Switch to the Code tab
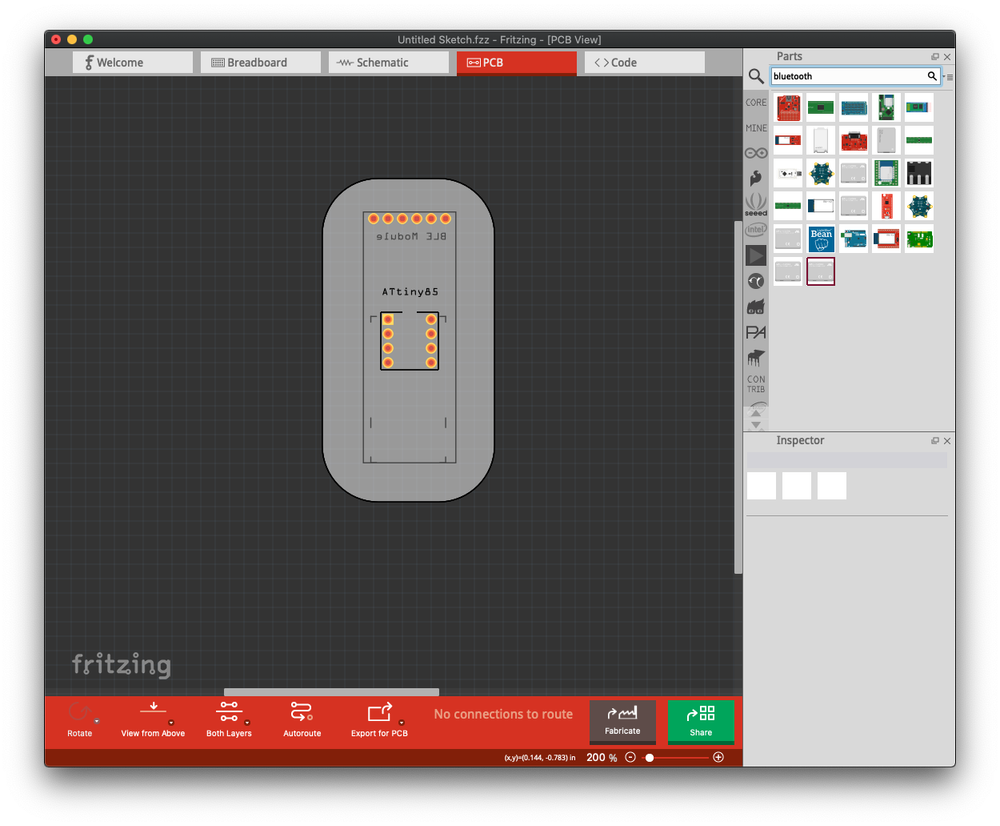The height and width of the screenshot is (826, 1000). pyautogui.click(x=645, y=63)
